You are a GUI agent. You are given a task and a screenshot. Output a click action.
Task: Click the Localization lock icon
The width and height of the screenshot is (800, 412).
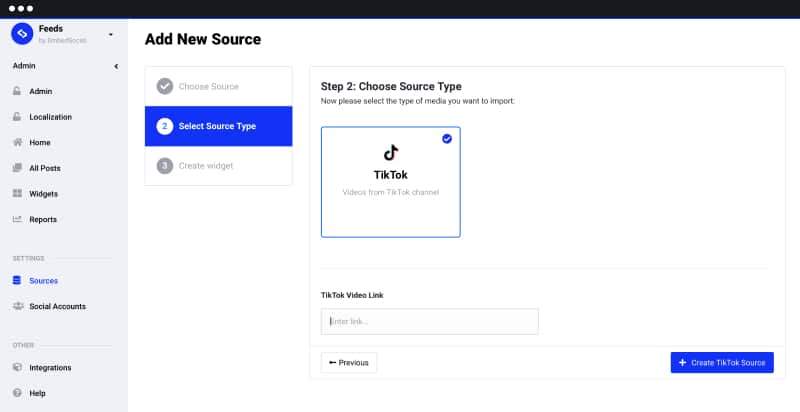point(17,116)
